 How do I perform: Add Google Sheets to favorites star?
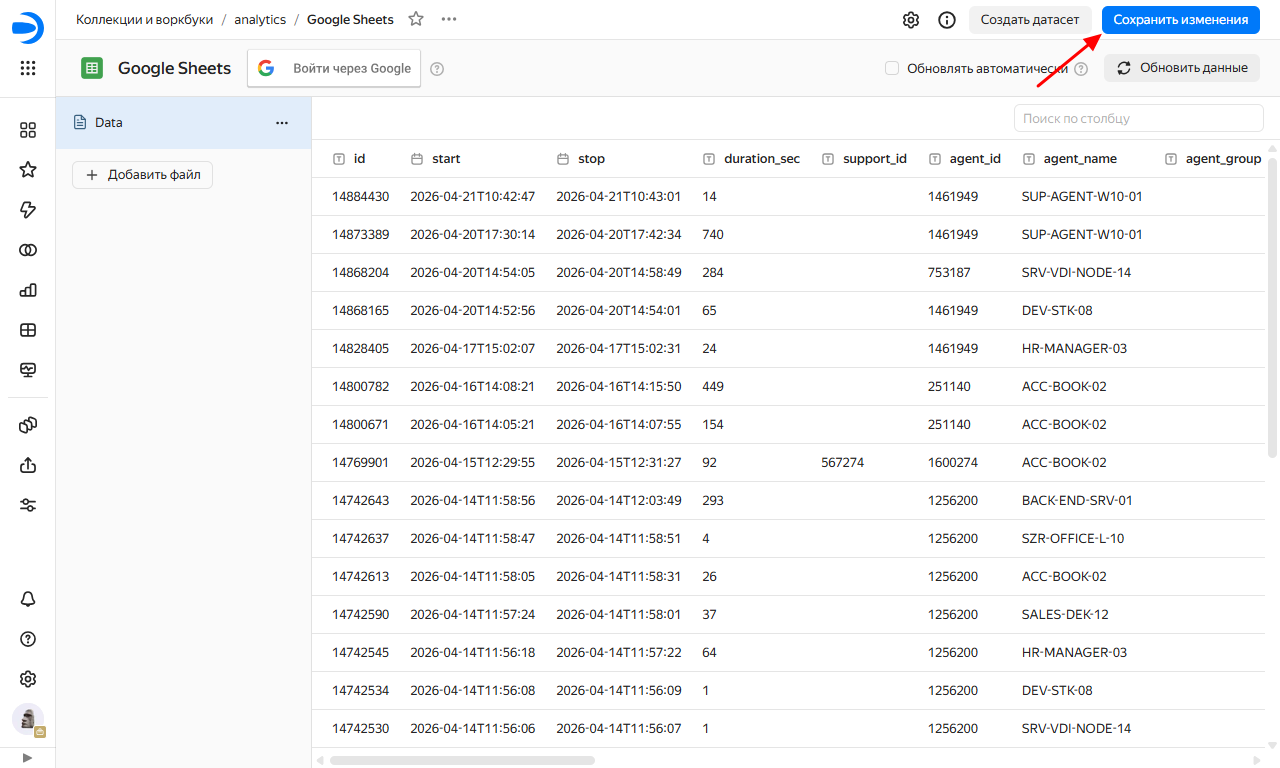416,19
